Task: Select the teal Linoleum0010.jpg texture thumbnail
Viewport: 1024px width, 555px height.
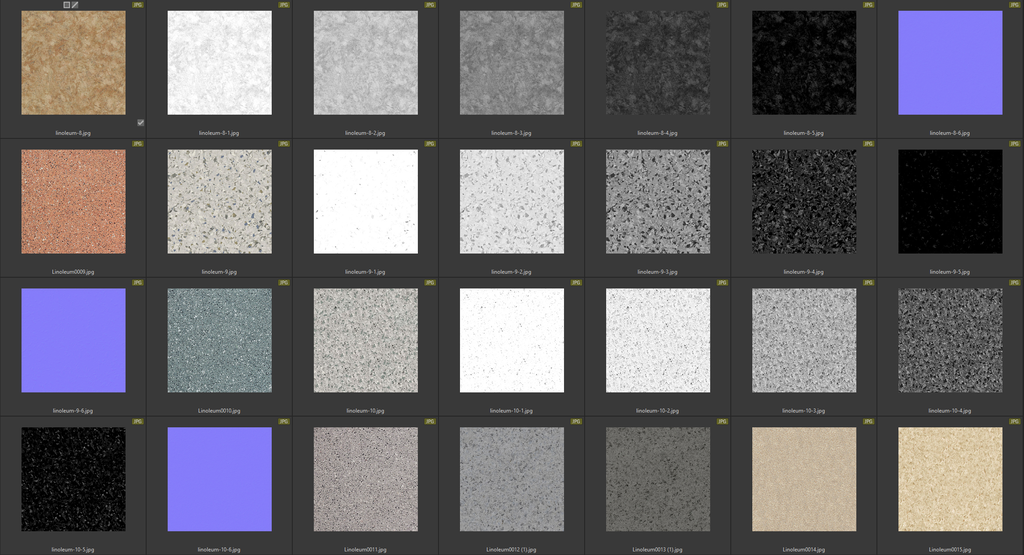Action: click(x=219, y=341)
